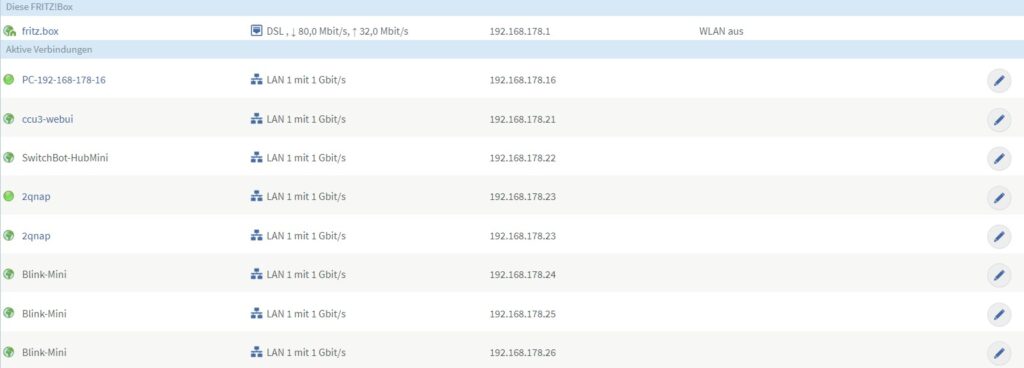
Task: Click the globe status icon beside ccu3-webui
Action: [8, 119]
